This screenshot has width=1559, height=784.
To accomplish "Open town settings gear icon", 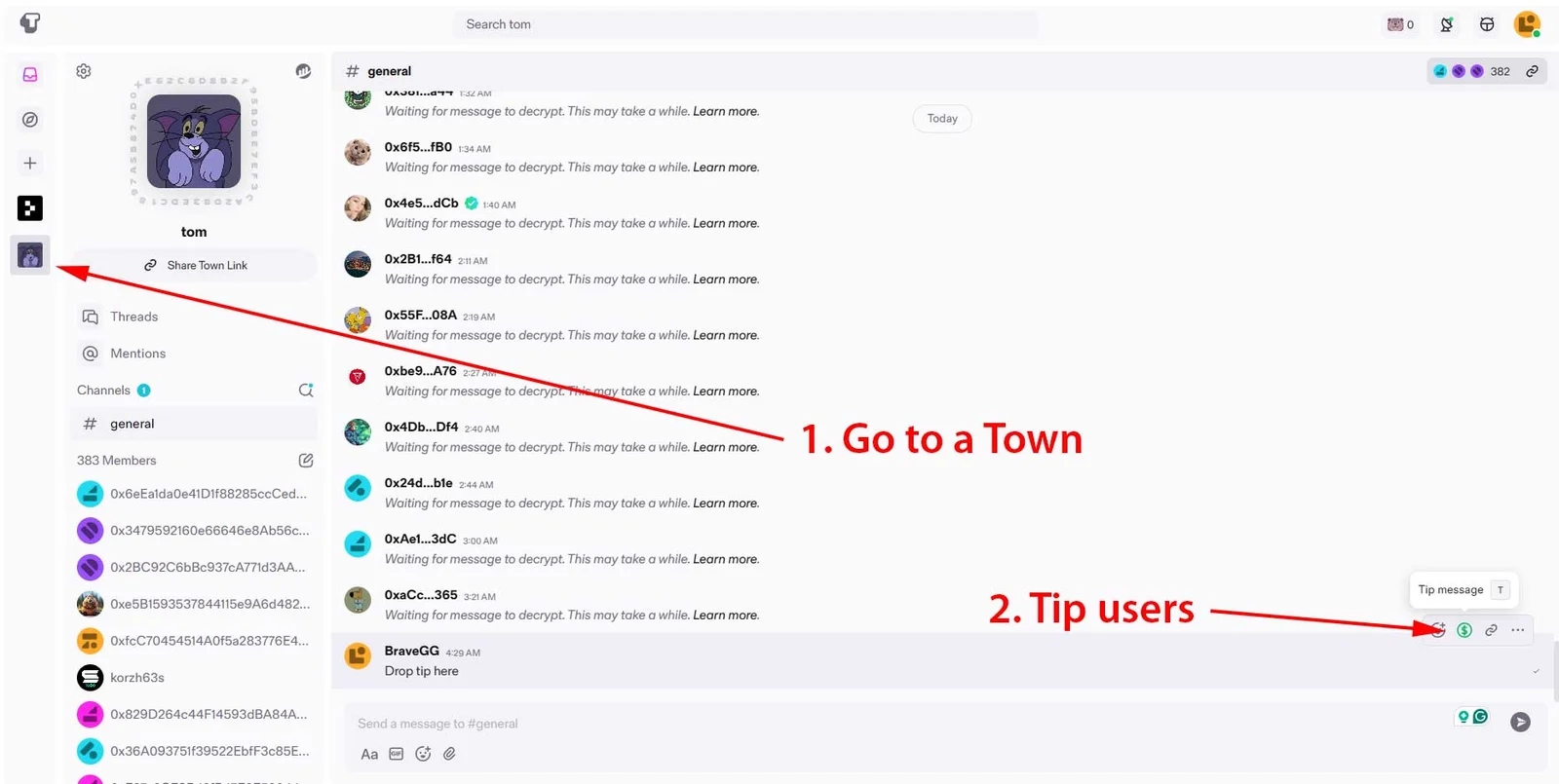I will coord(84,71).
